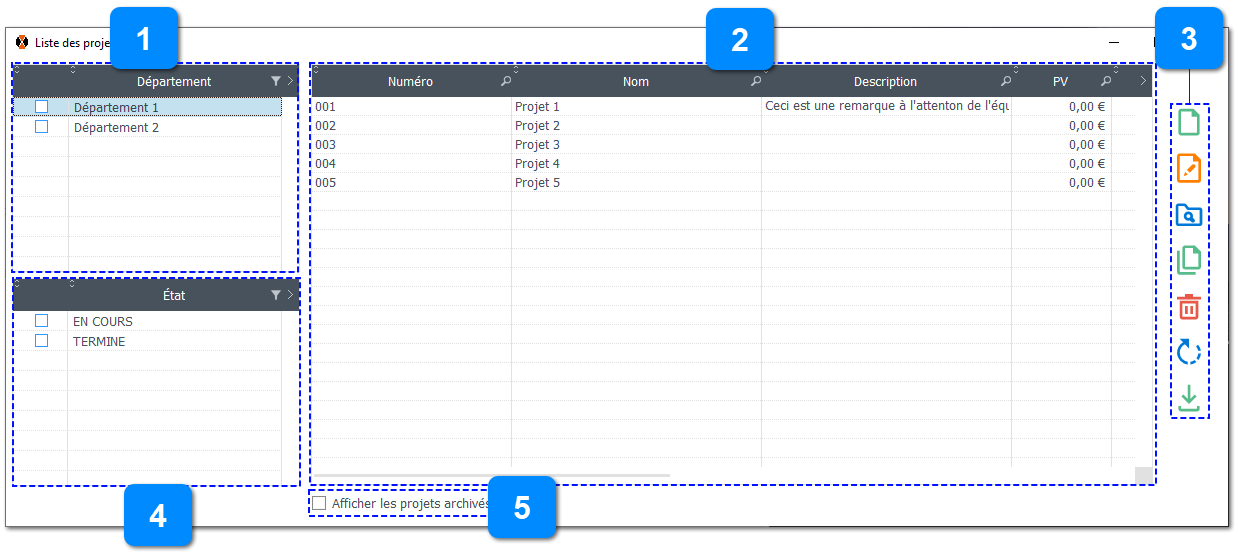Edit project using the orange pencil document icon
The height and width of the screenshot is (557, 1238).
click(x=1188, y=168)
